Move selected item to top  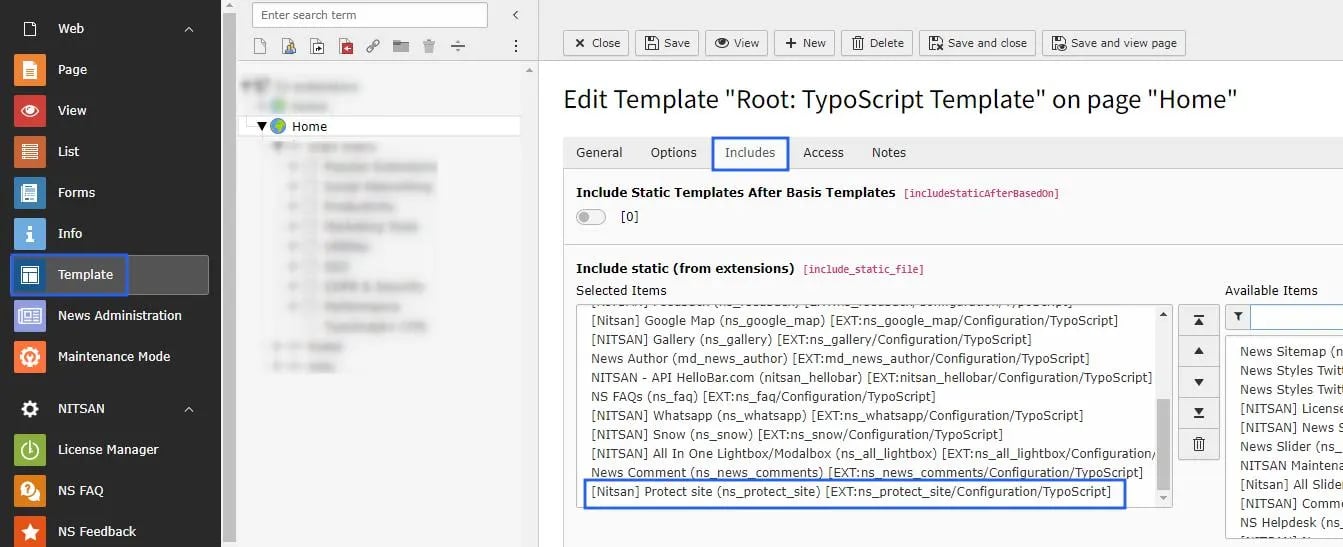[1199, 320]
